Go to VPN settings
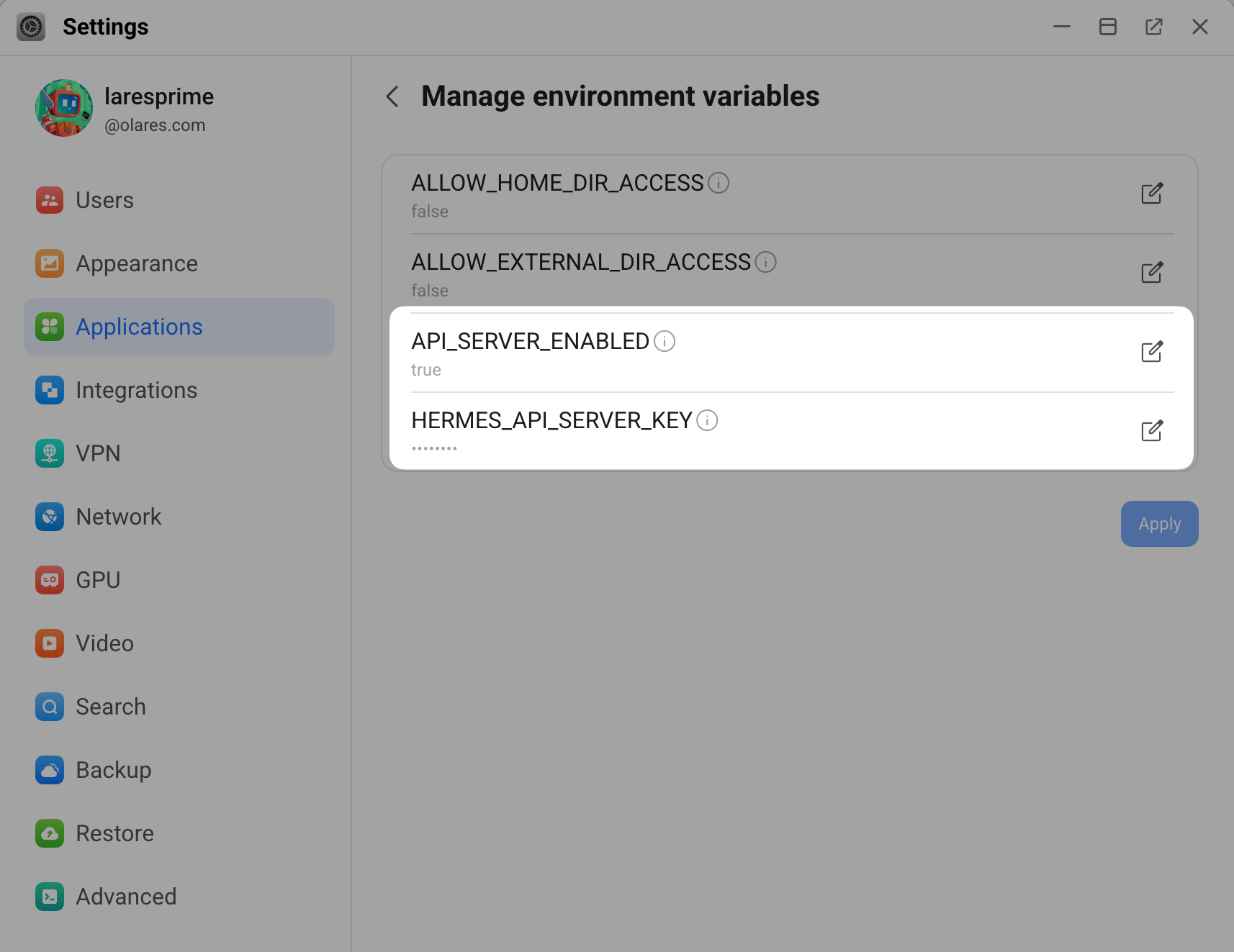The height and width of the screenshot is (952, 1234). click(x=179, y=453)
